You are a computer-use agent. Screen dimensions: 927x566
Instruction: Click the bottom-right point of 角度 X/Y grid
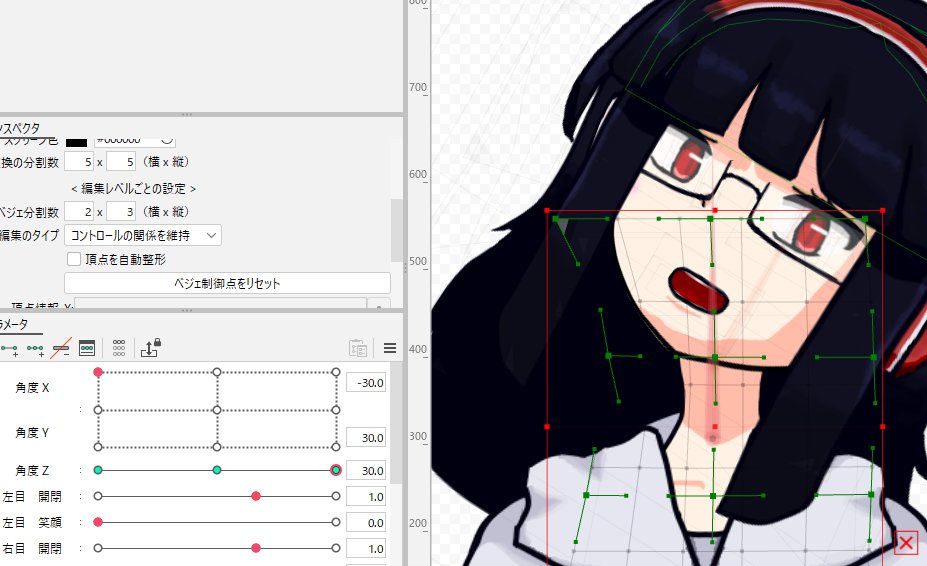coord(336,447)
